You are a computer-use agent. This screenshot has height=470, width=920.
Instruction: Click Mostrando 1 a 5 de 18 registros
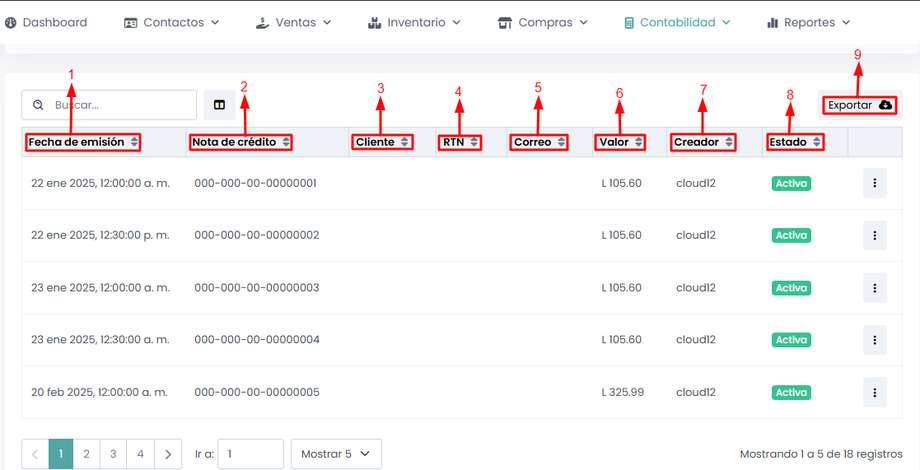[821, 454]
